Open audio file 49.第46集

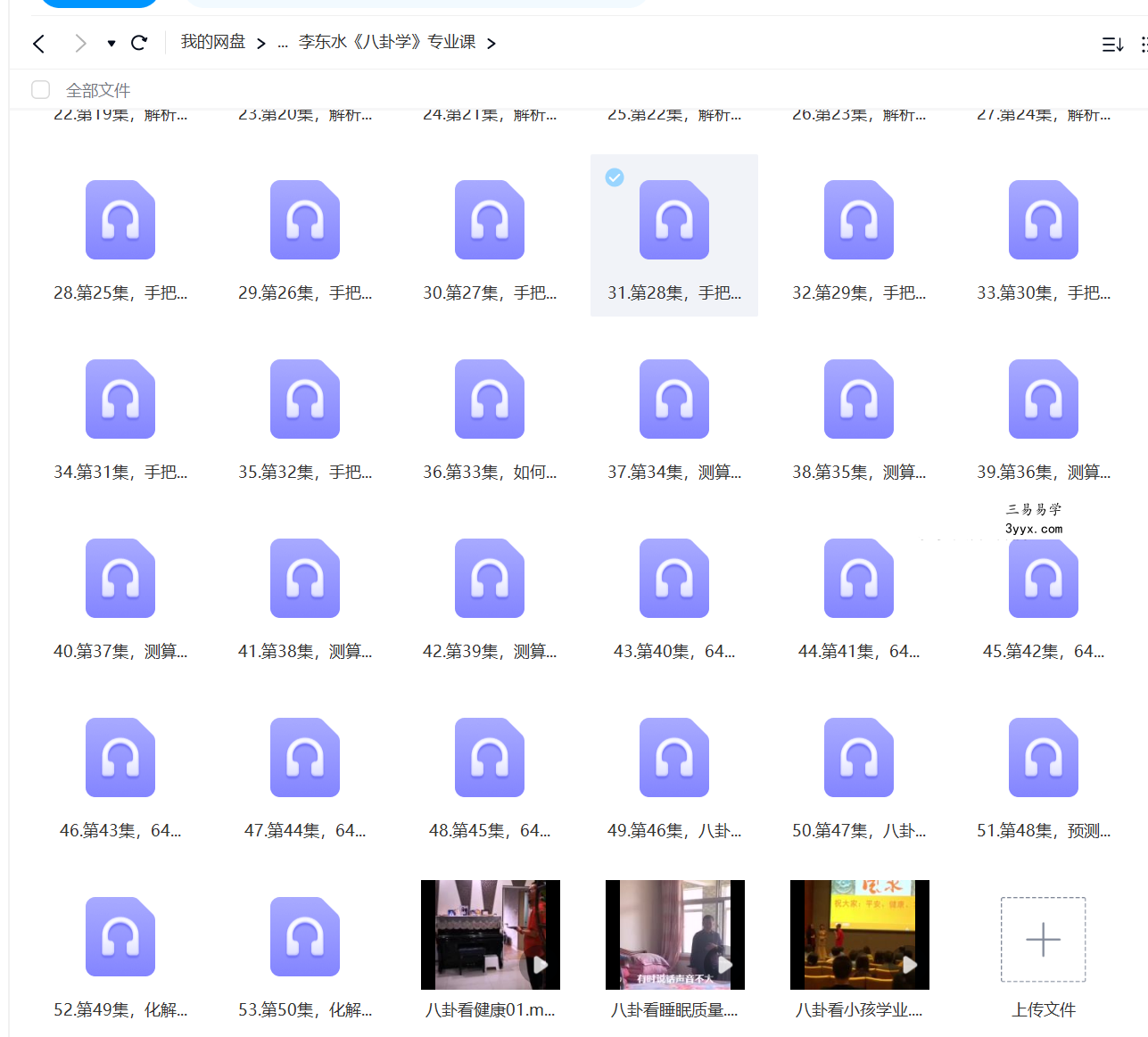674,758
